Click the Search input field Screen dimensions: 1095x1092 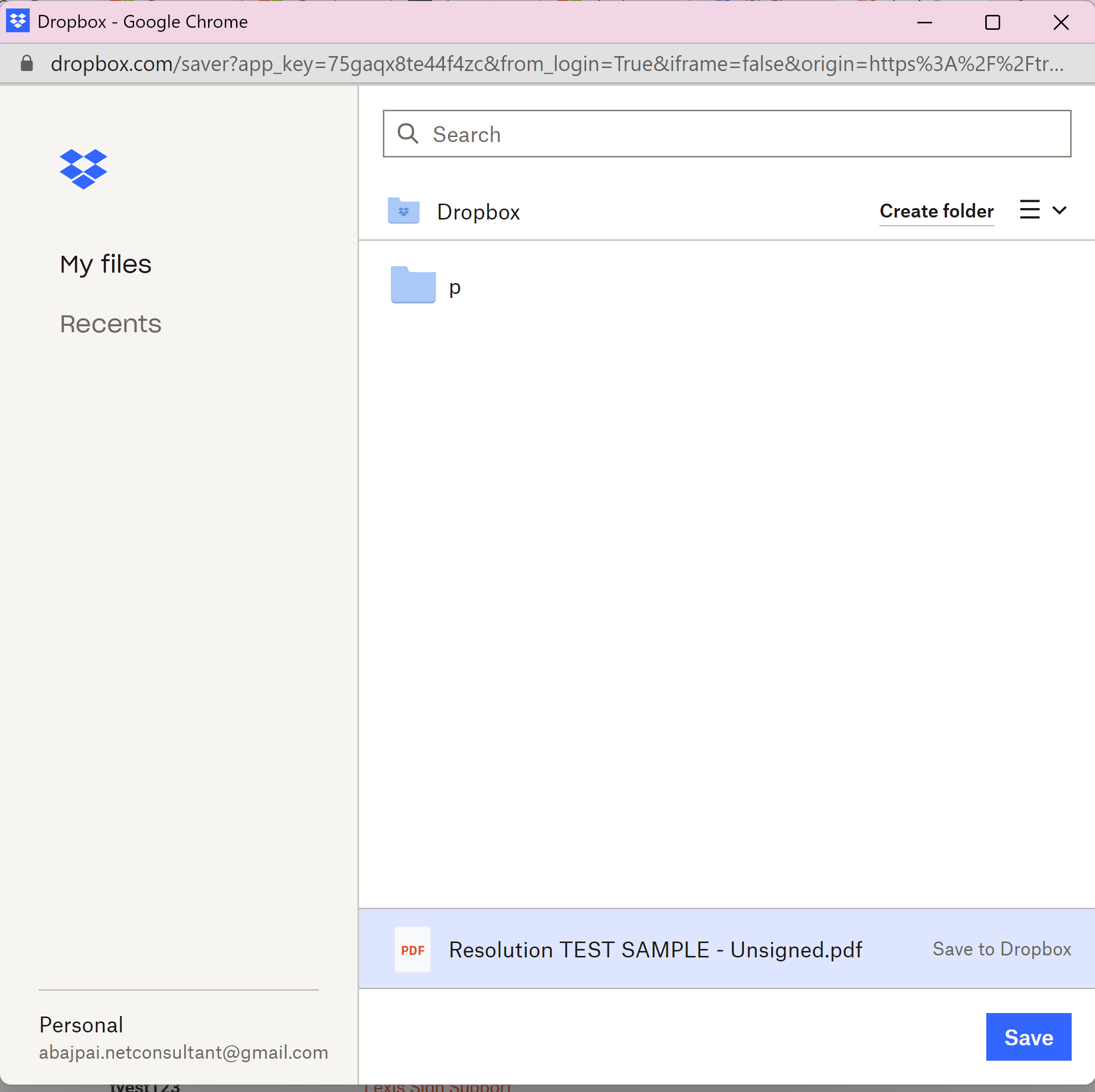point(623,134)
